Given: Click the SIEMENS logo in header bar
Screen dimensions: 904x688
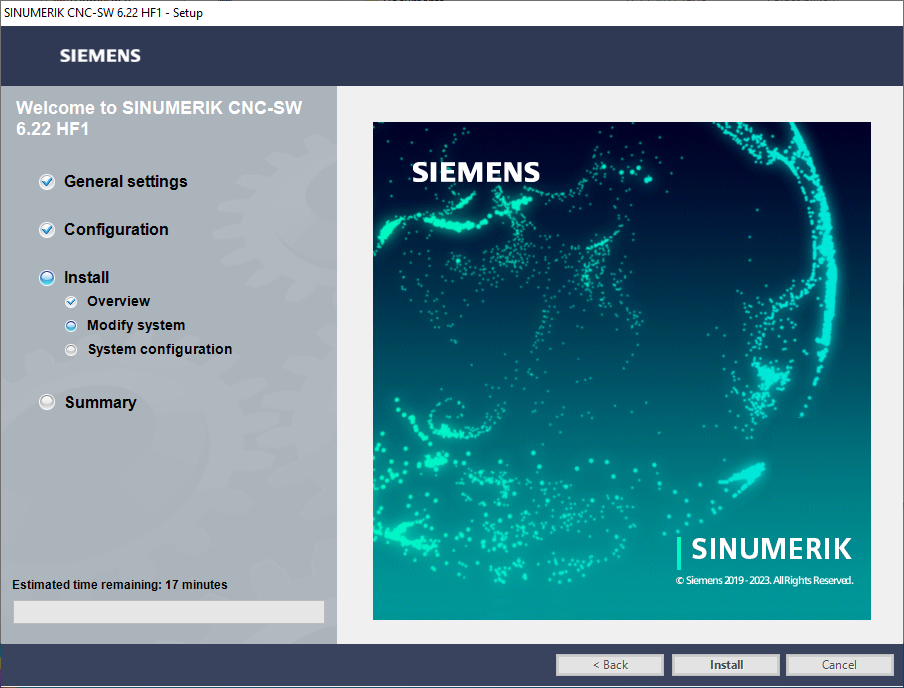Looking at the screenshot, I should tap(100, 56).
